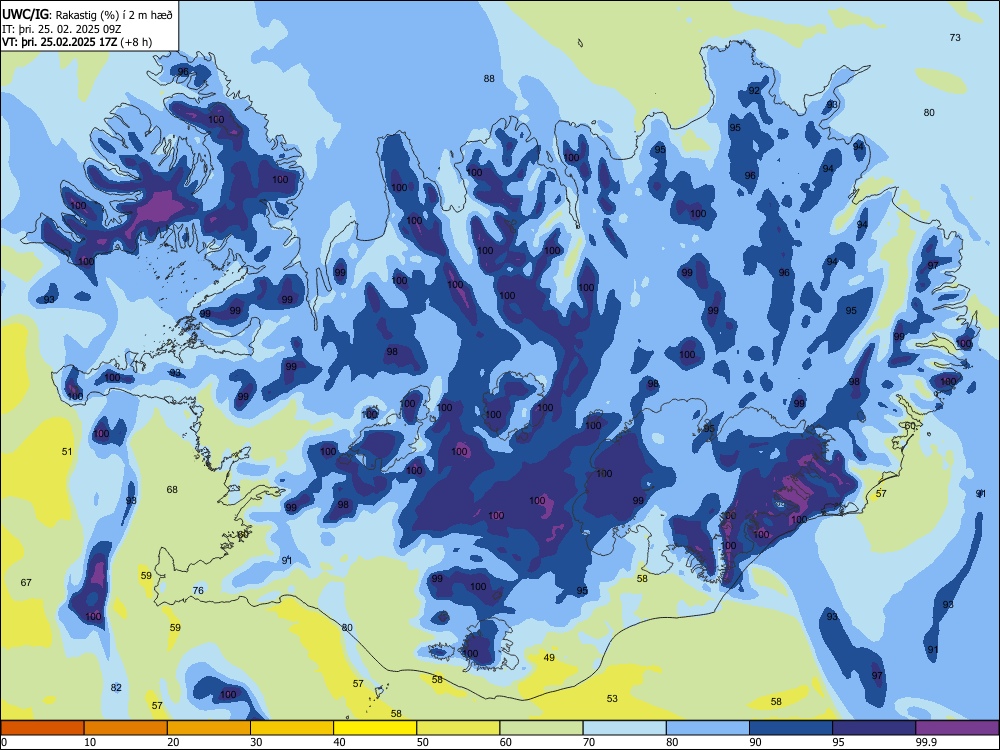
Task: Select the '30' legend tick label
Action: (256, 742)
